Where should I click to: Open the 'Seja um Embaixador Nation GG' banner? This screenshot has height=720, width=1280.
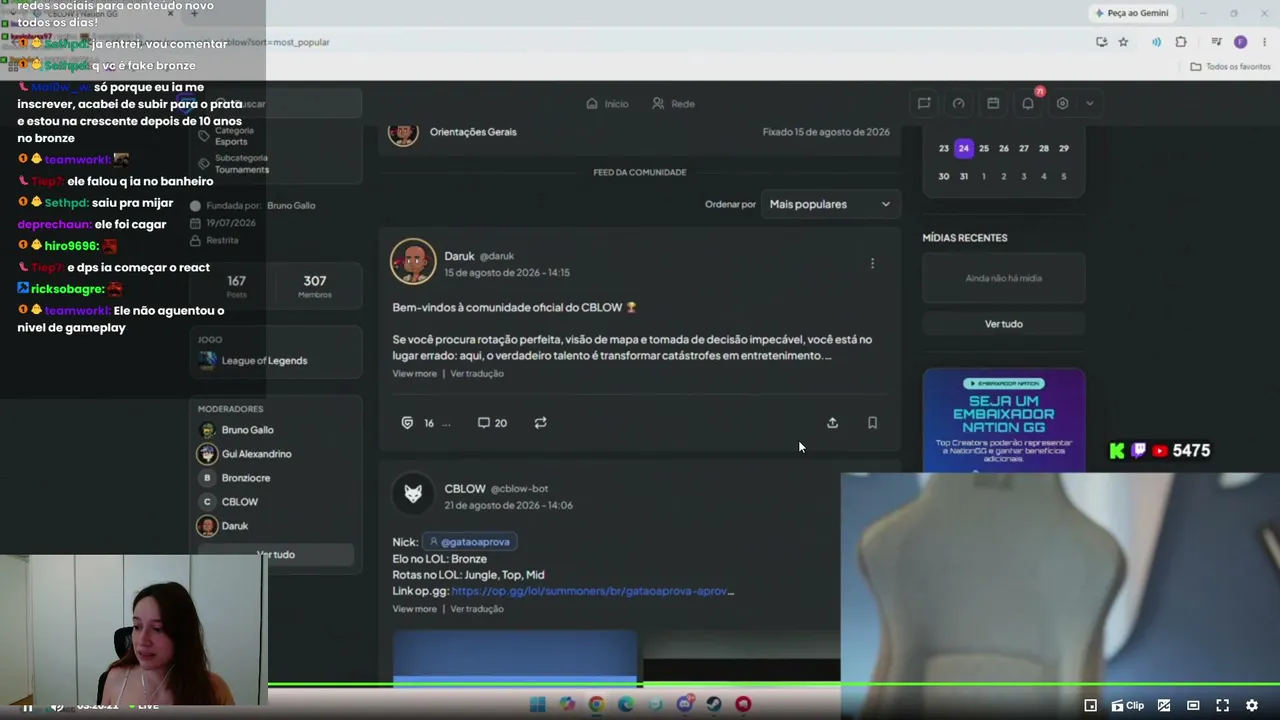click(x=1003, y=420)
